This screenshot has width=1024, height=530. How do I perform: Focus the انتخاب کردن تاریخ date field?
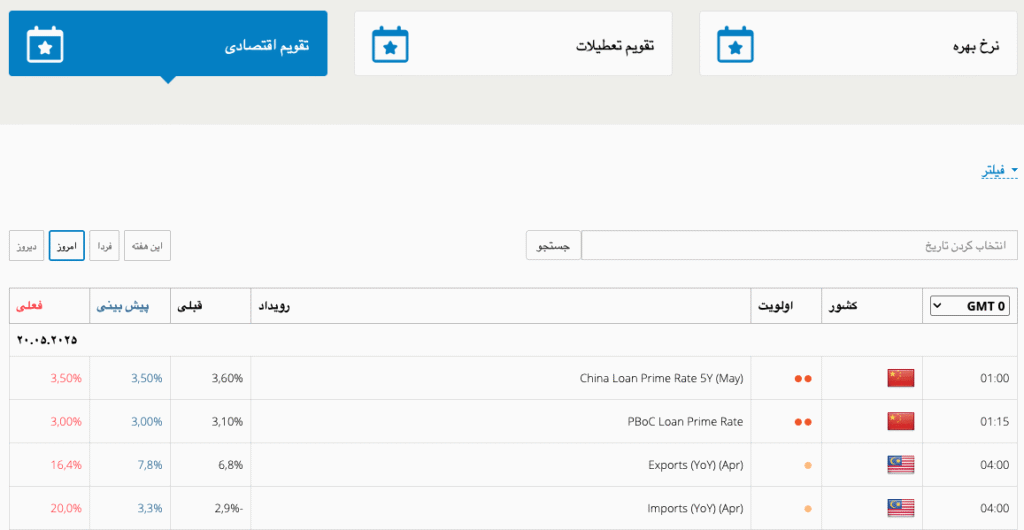(799, 245)
